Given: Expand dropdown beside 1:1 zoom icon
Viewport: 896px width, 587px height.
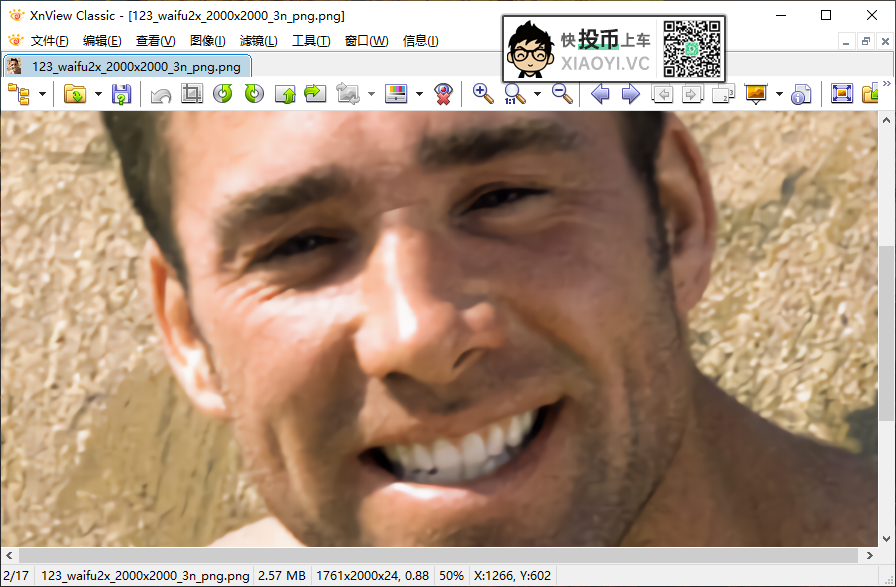Looking at the screenshot, I should (537, 94).
